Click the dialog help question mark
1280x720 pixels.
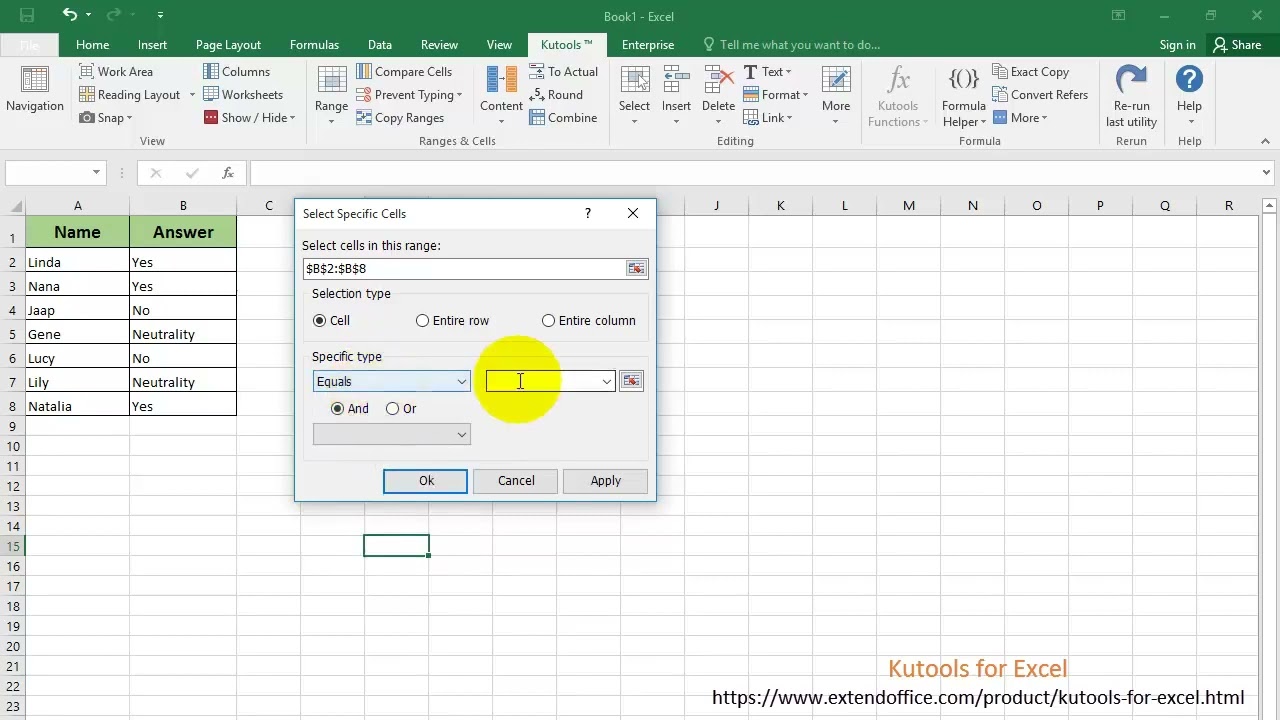pyautogui.click(x=587, y=213)
